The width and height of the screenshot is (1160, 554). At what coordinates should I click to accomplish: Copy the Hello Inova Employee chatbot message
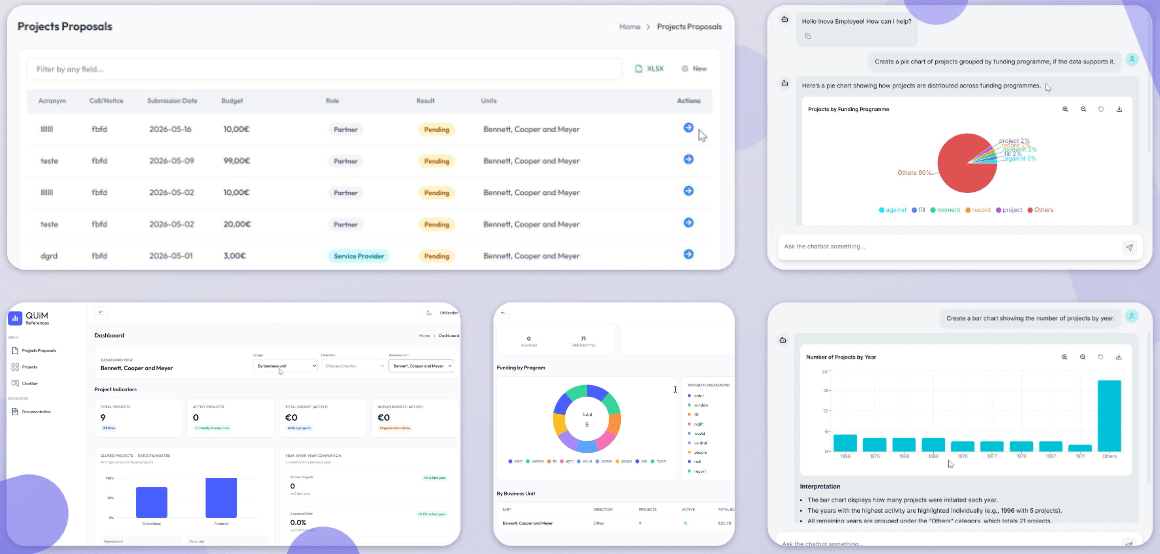[x=808, y=36]
